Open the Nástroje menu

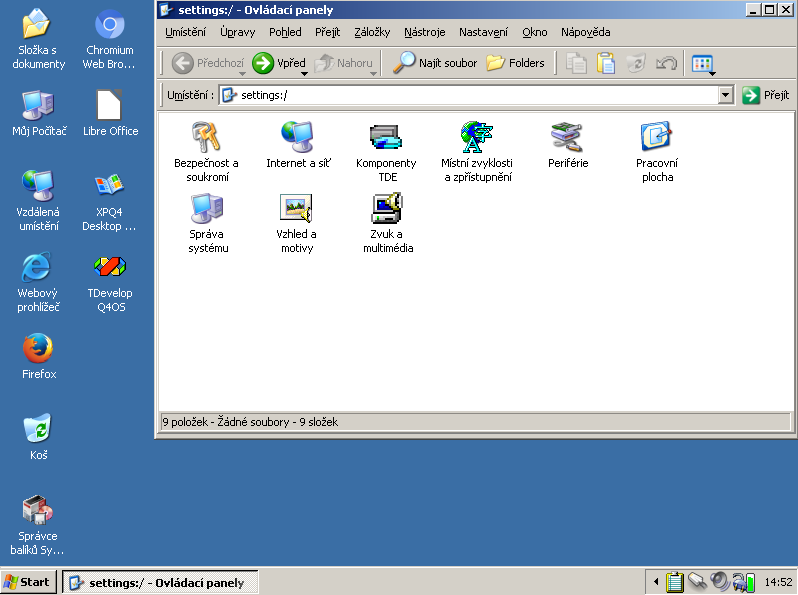tap(424, 32)
